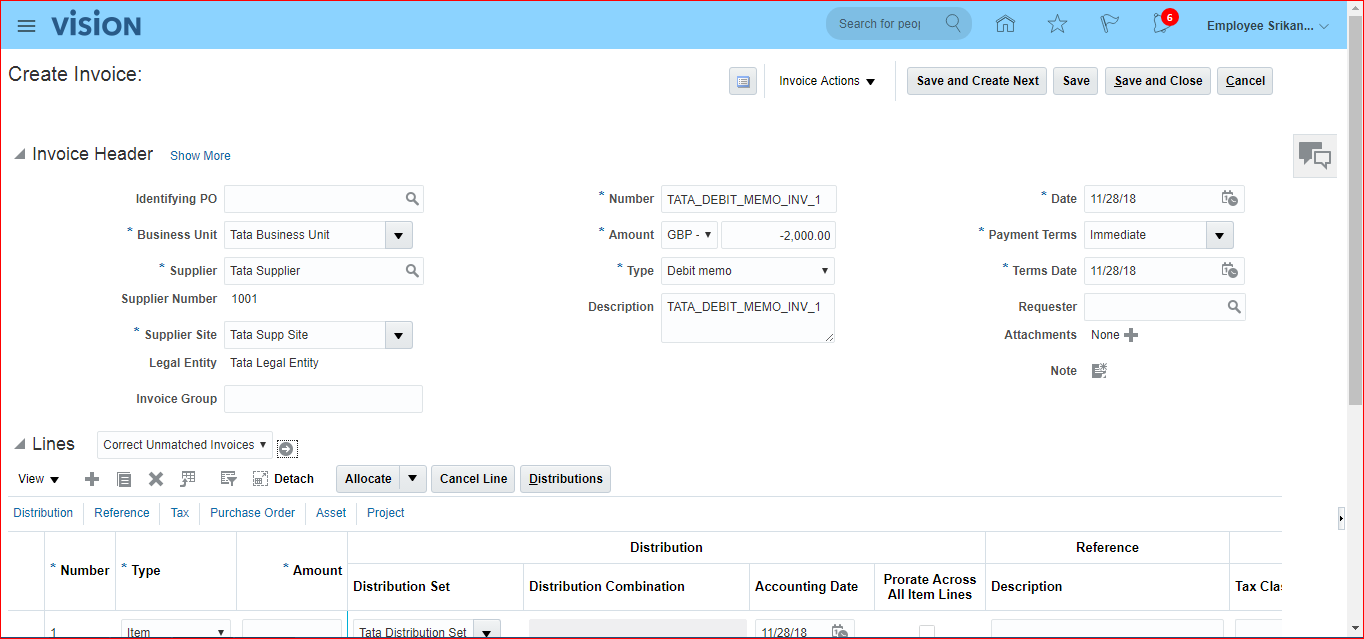1364x639 pixels.
Task: Open the Note edit icon
Action: [x=1099, y=371]
